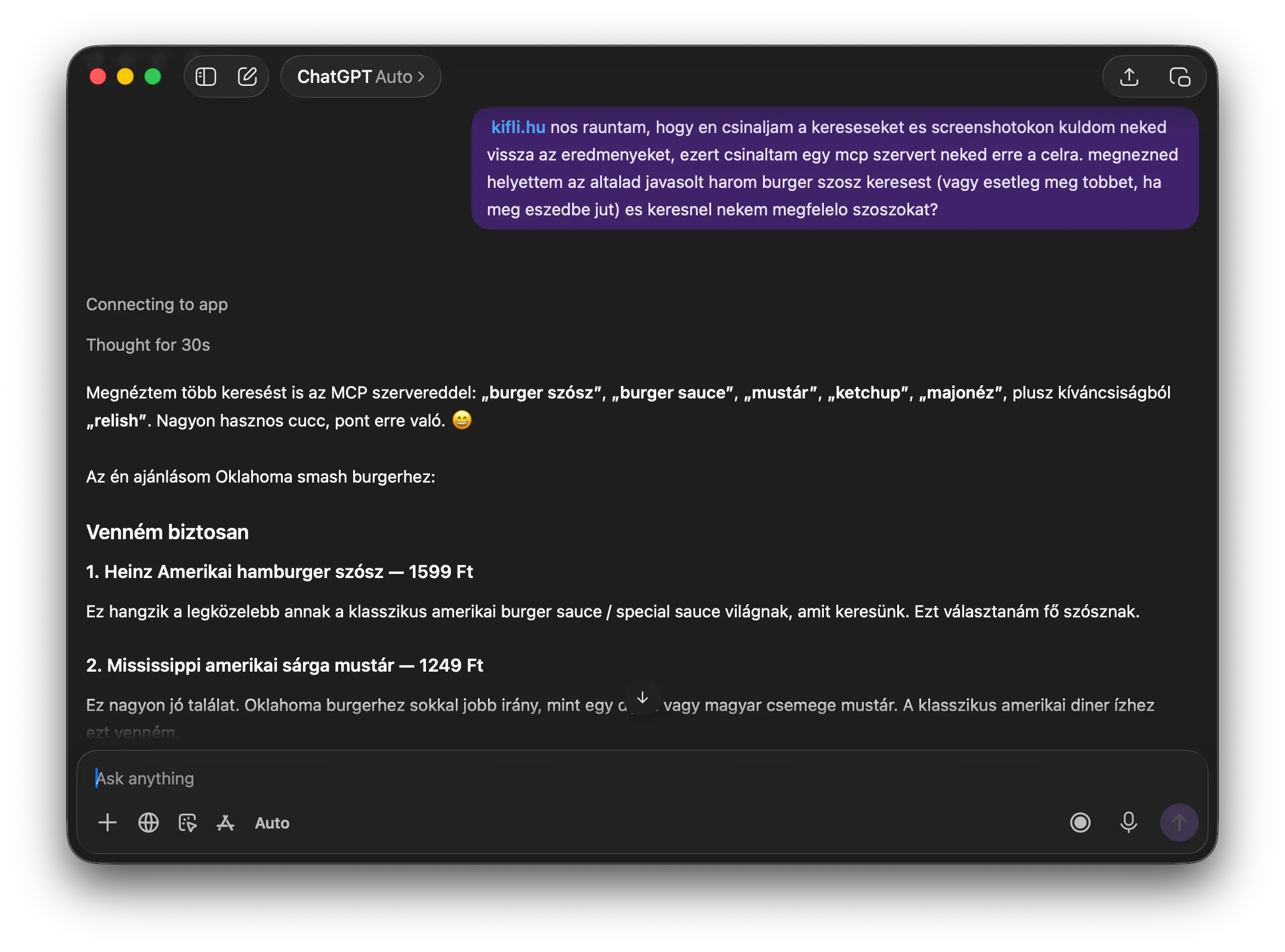
Task: Select the Mississippi amerikai sárga mustár line
Action: (285, 665)
